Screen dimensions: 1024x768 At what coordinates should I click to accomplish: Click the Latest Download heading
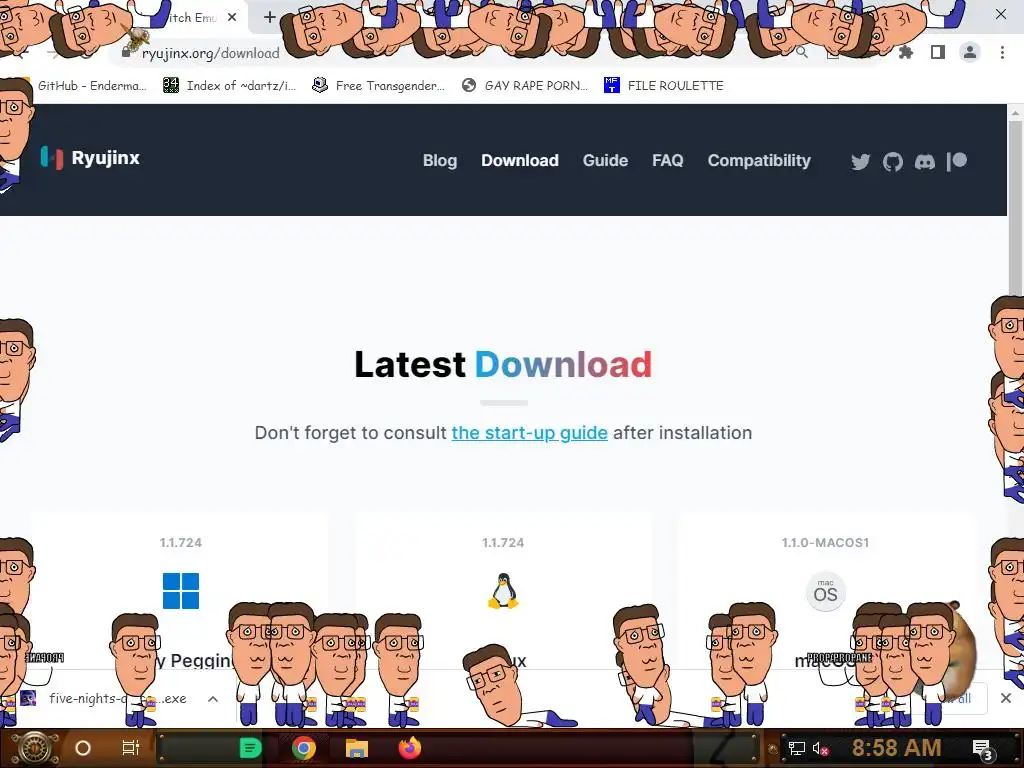(x=503, y=364)
